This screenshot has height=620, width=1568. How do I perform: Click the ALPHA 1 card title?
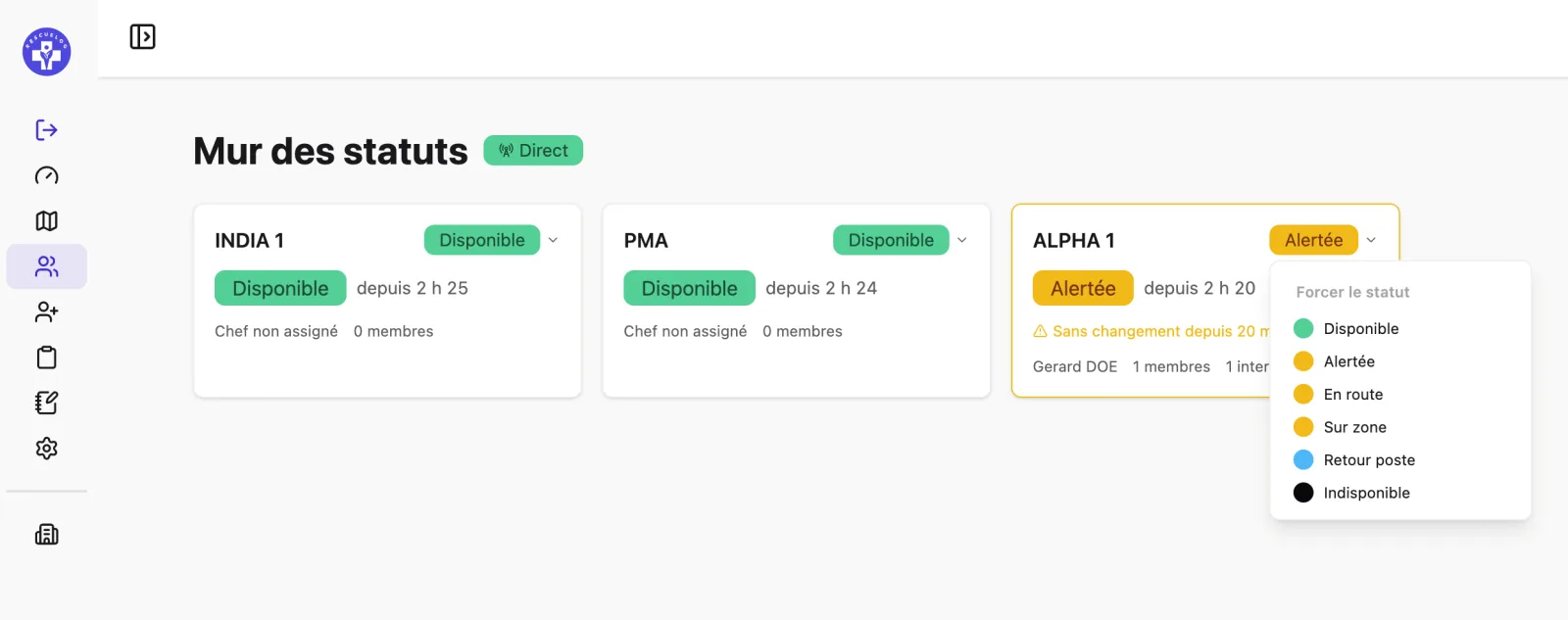[1074, 241]
